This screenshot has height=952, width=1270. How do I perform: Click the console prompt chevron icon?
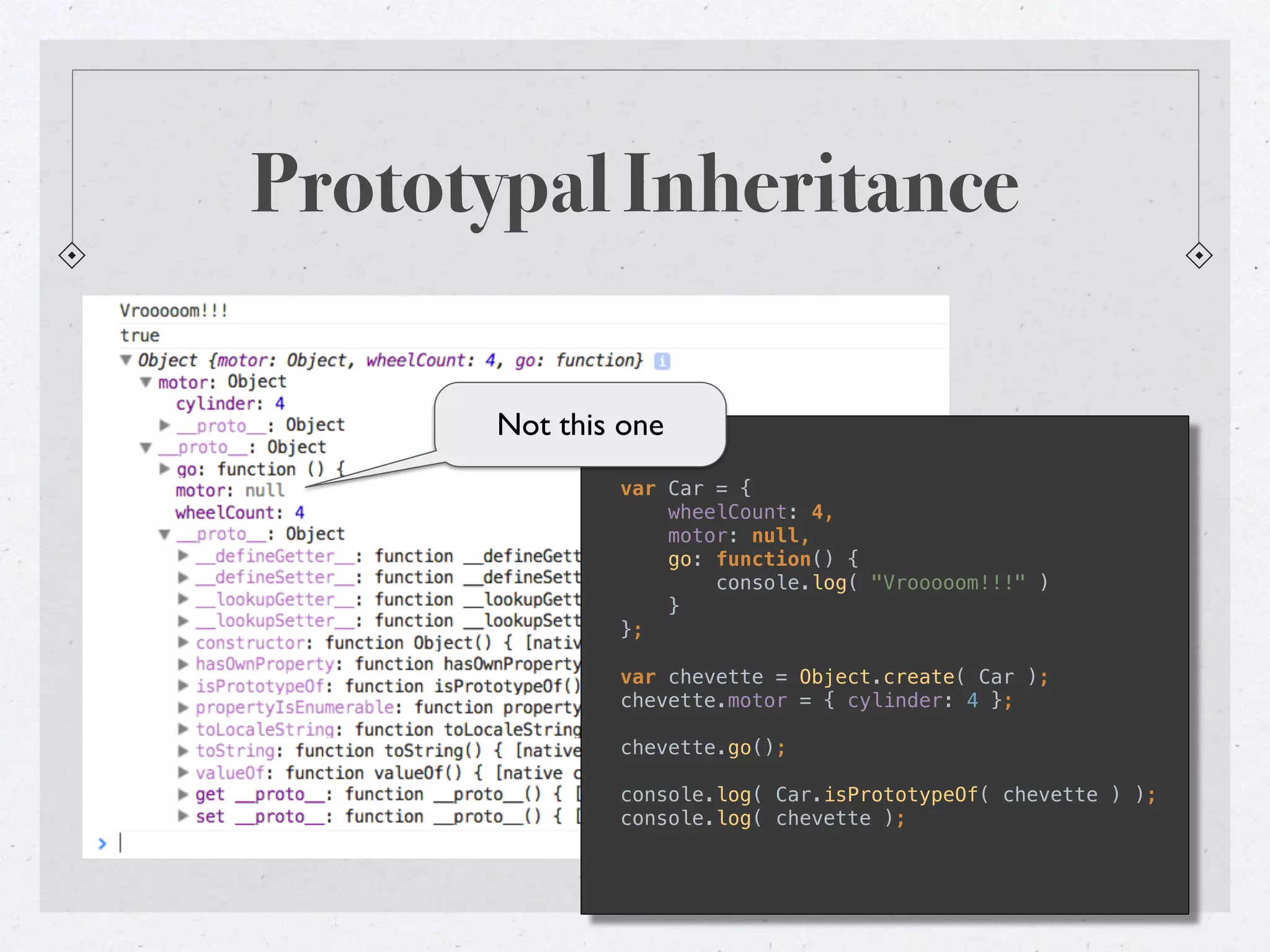(102, 844)
